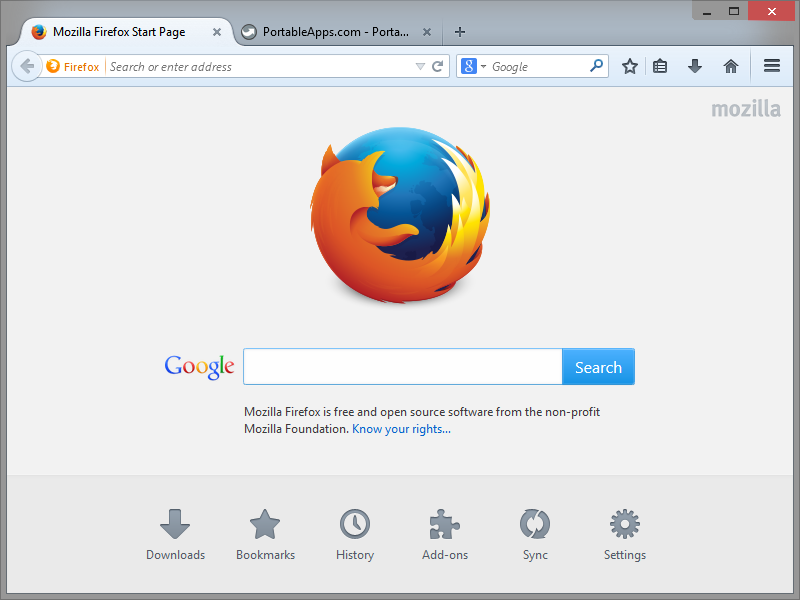800x600 pixels.
Task: Open the bookmarks list menu icon
Action: [x=660, y=66]
